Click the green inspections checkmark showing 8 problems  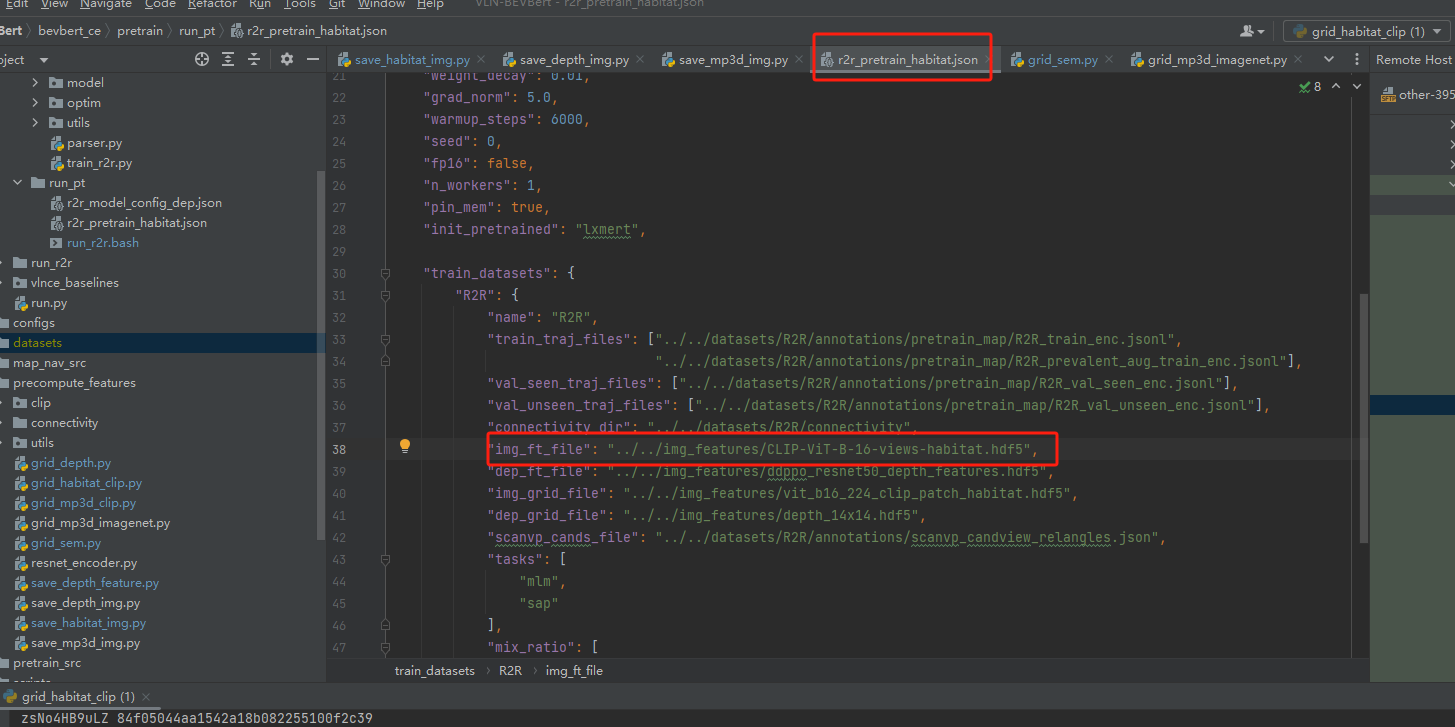point(1304,87)
